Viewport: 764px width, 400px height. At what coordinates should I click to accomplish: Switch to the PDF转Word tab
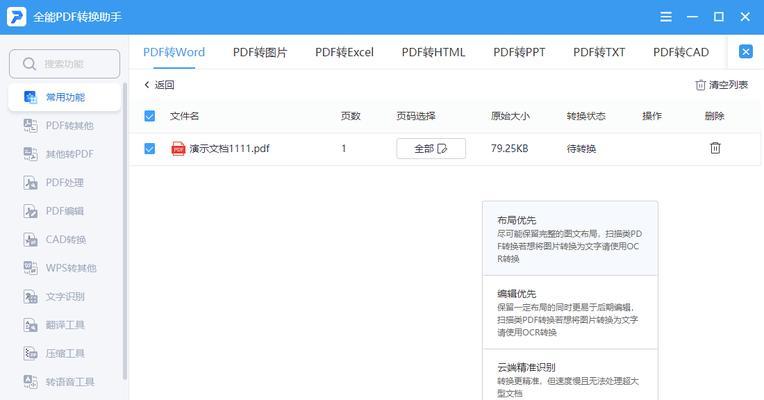[x=174, y=52]
